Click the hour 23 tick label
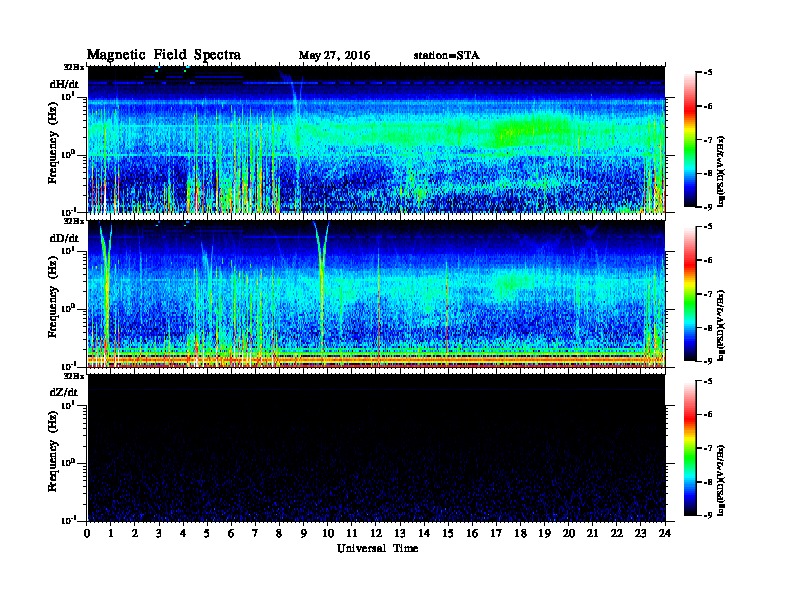Image resolution: width=792 pixels, height=612 pixels. pos(640,533)
